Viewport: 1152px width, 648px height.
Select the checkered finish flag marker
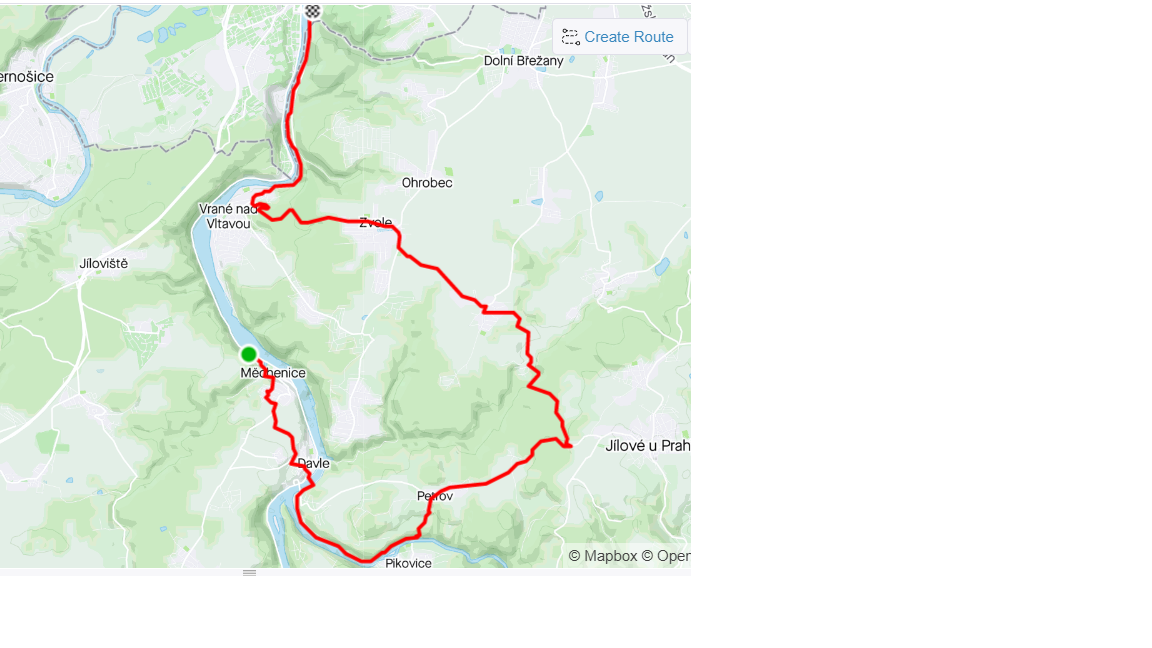pos(313,11)
